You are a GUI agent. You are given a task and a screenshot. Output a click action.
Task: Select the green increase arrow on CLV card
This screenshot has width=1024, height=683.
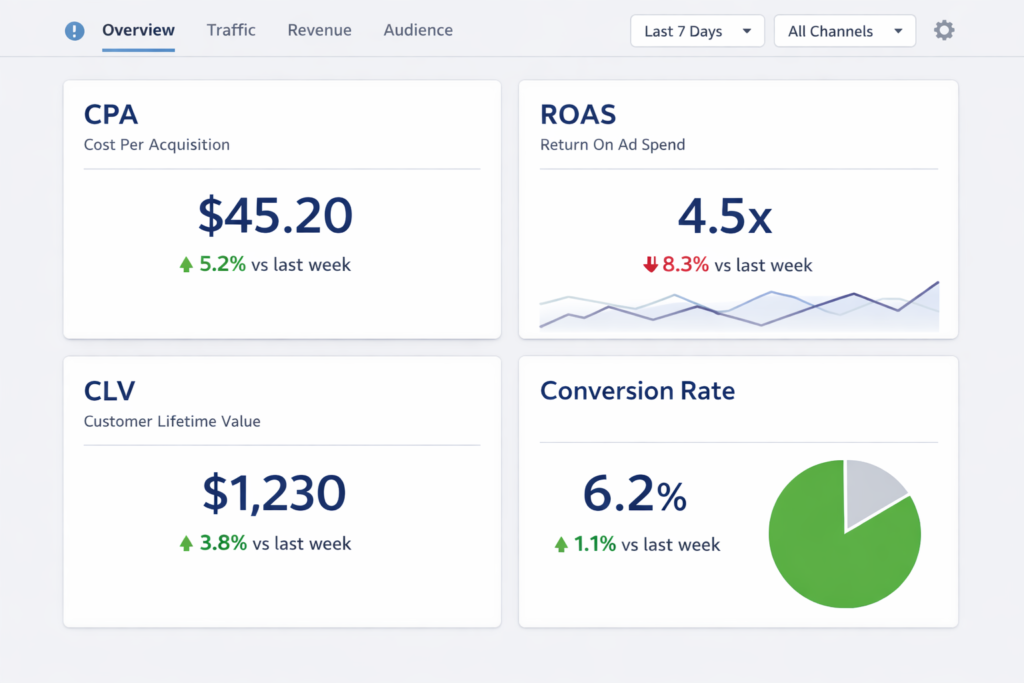[186, 543]
